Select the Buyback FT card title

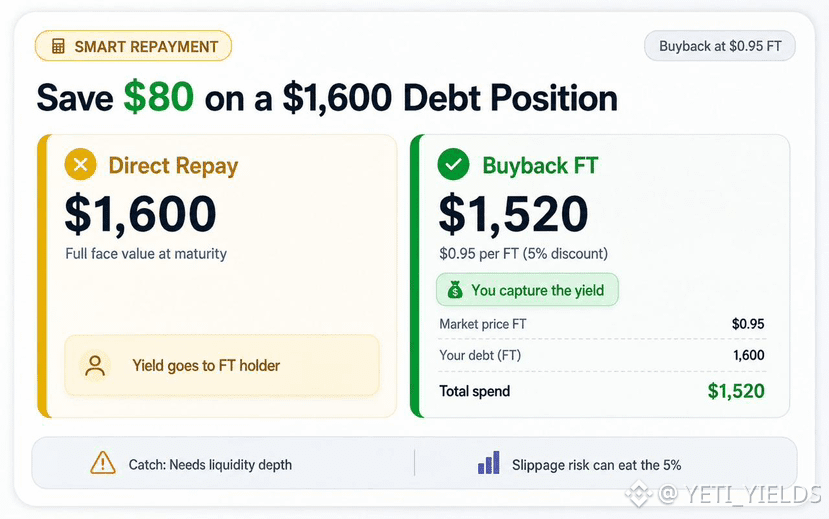[x=540, y=165]
